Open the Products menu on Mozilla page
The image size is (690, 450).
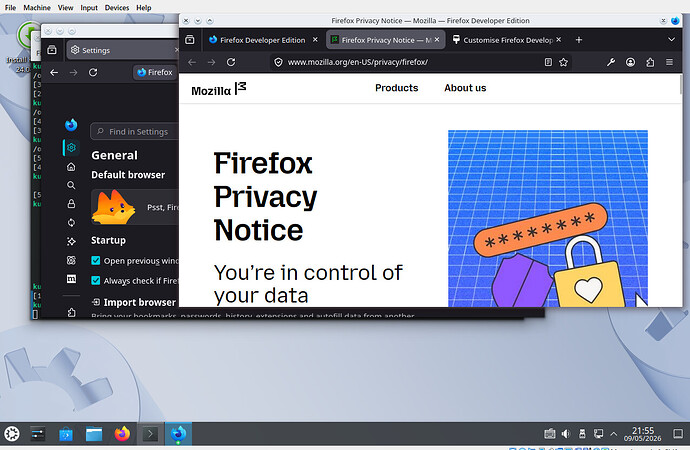[x=396, y=88]
